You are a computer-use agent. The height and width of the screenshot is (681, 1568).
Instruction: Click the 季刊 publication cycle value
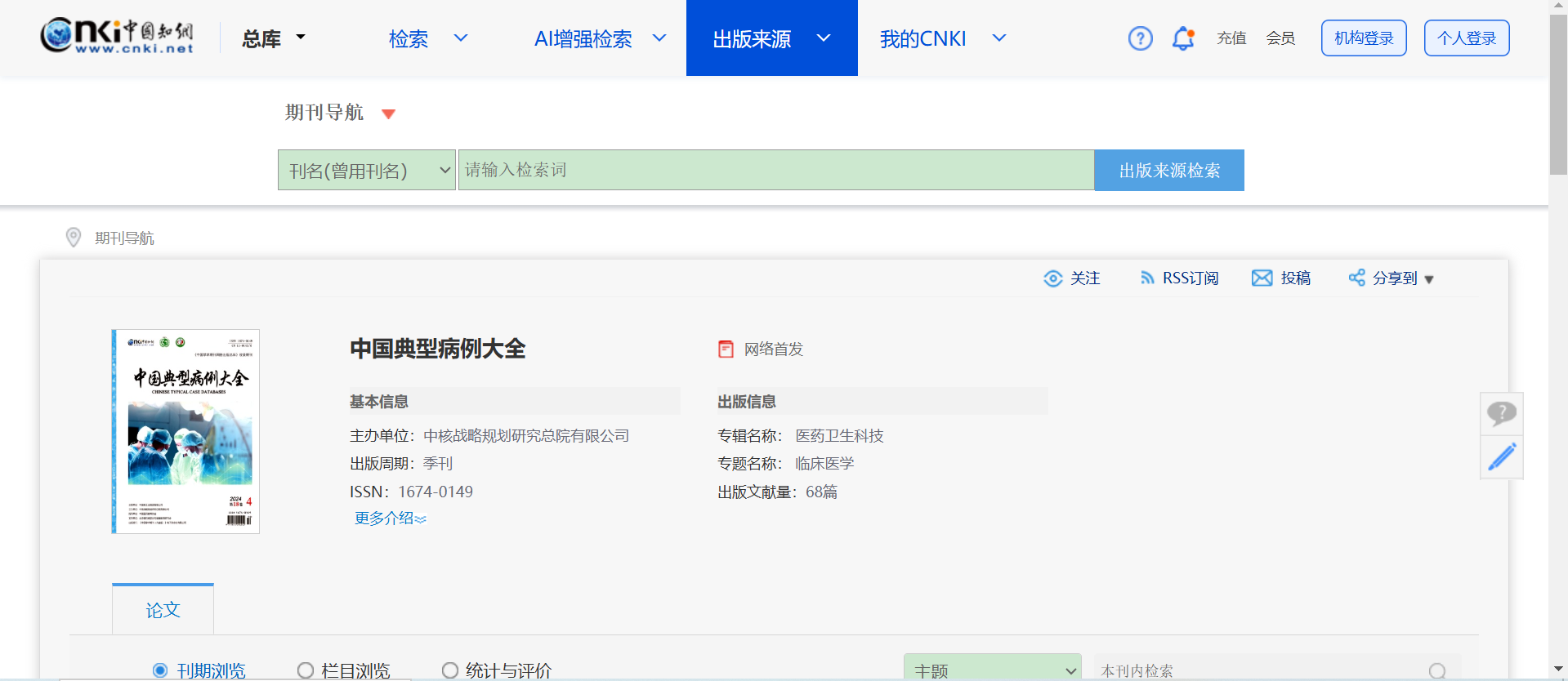pyautogui.click(x=438, y=464)
